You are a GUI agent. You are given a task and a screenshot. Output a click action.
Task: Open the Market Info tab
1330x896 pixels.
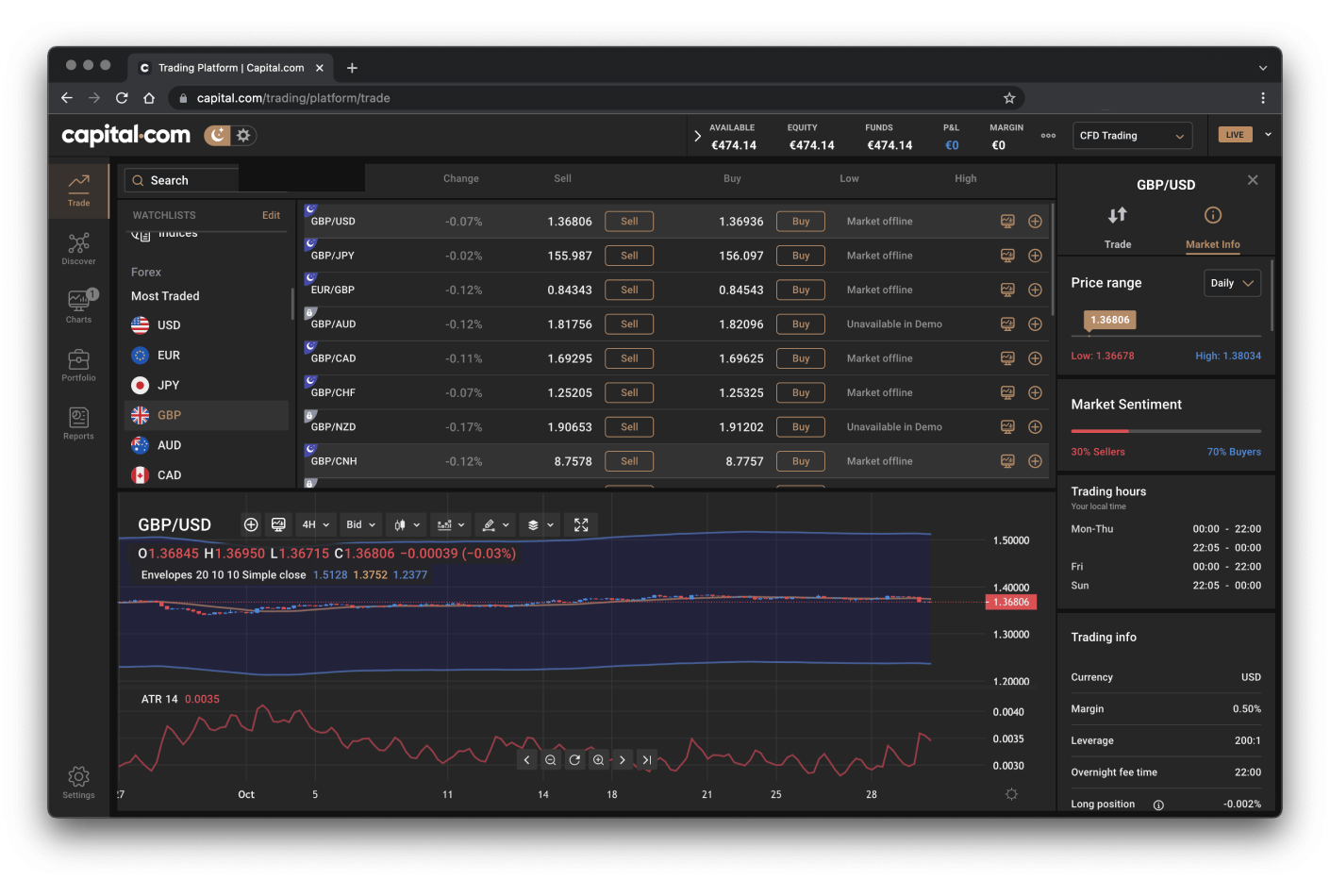[1212, 229]
